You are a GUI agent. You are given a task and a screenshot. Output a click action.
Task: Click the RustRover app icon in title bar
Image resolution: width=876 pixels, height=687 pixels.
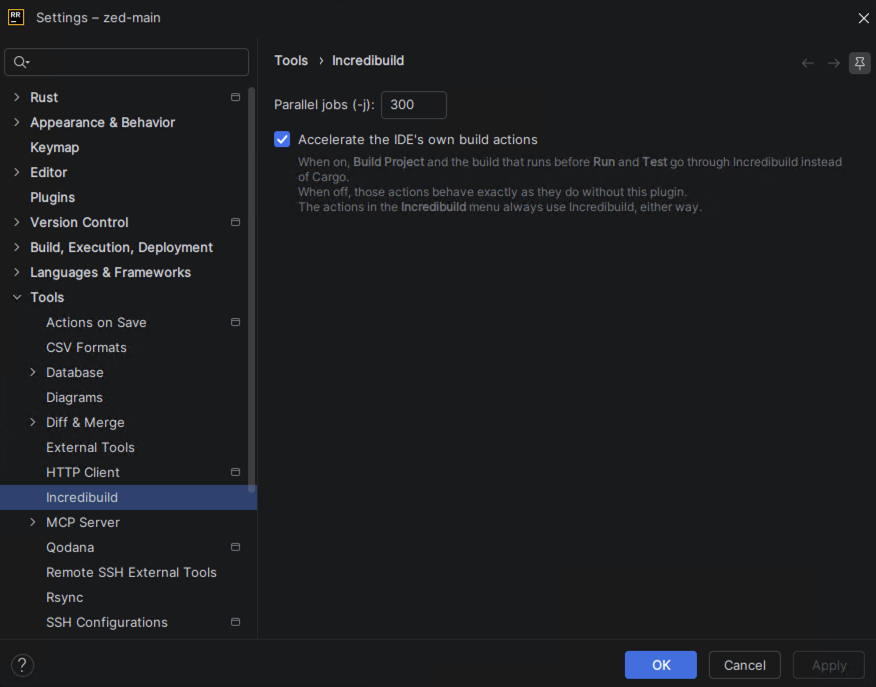[16, 17]
